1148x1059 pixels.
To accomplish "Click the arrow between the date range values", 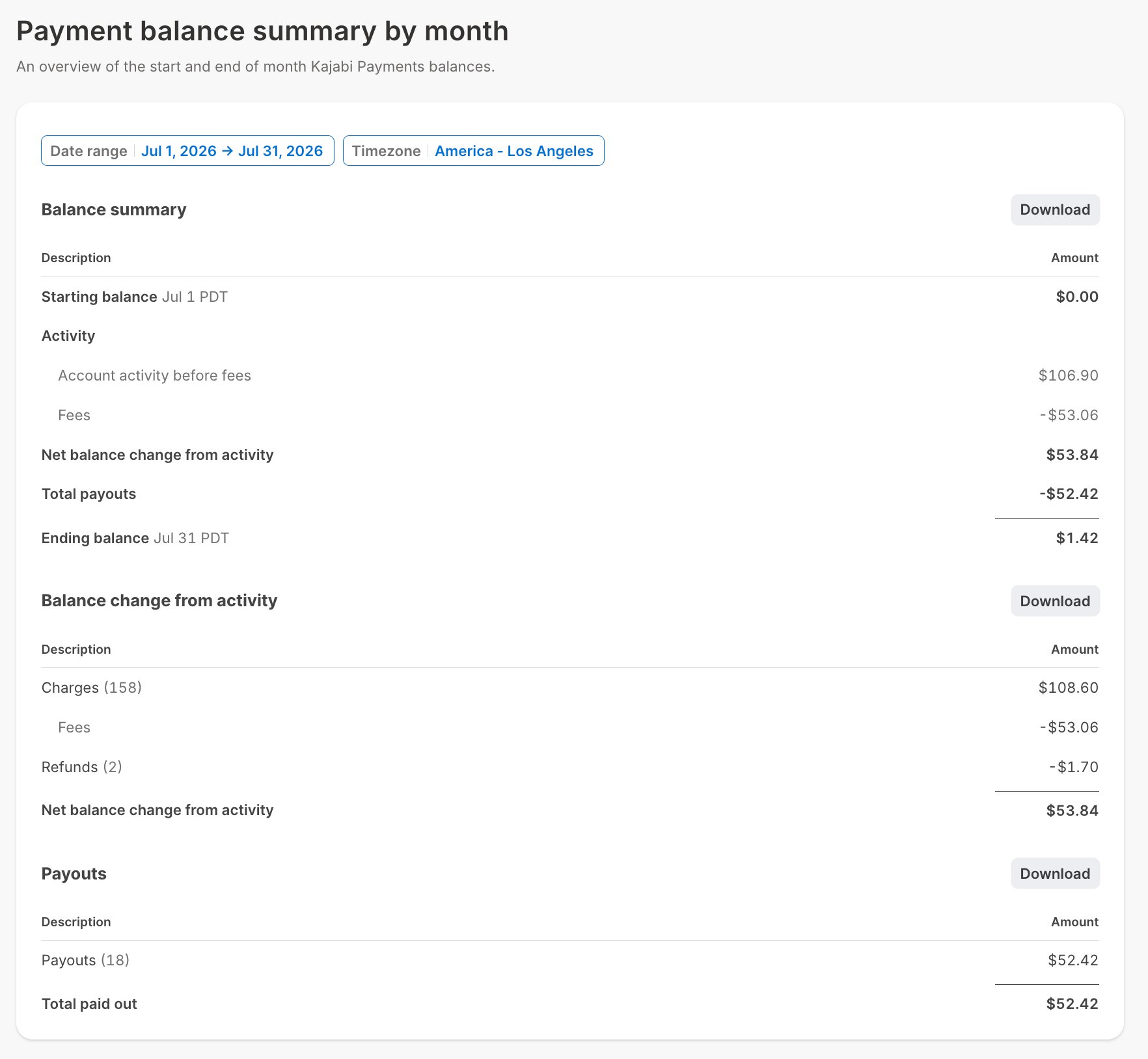I will coord(227,151).
